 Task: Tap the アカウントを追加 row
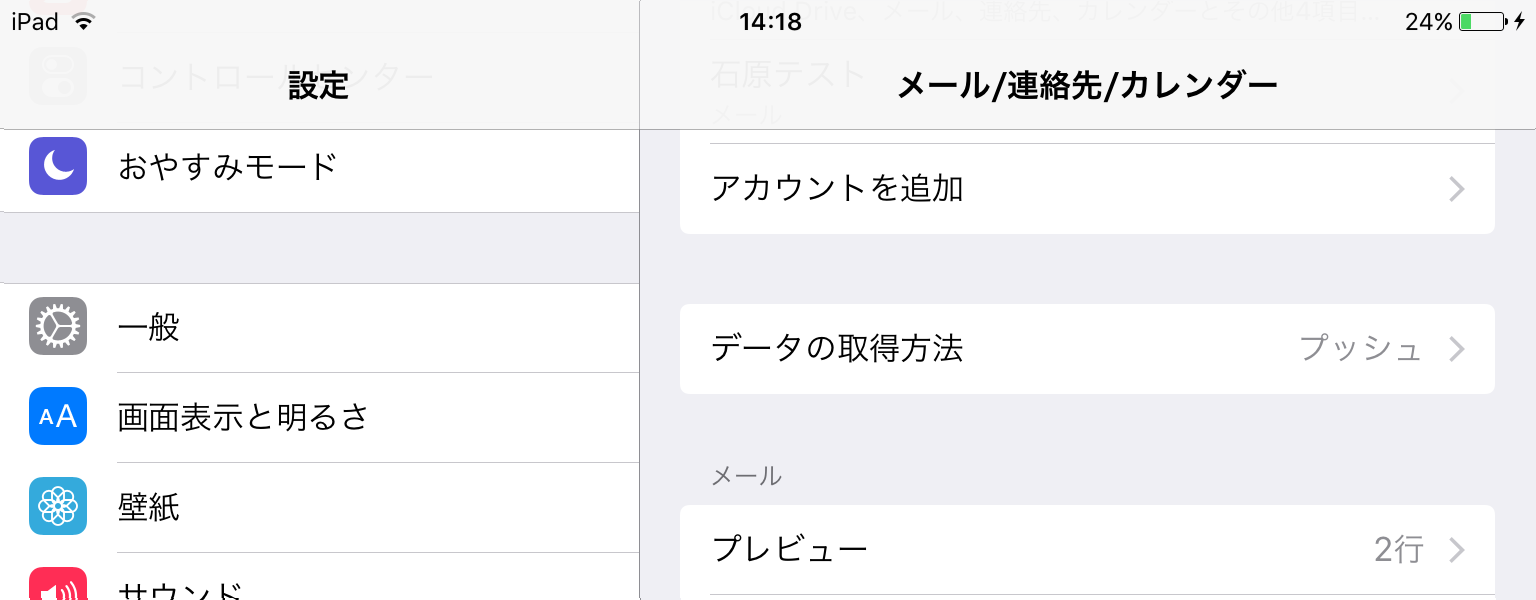1087,189
